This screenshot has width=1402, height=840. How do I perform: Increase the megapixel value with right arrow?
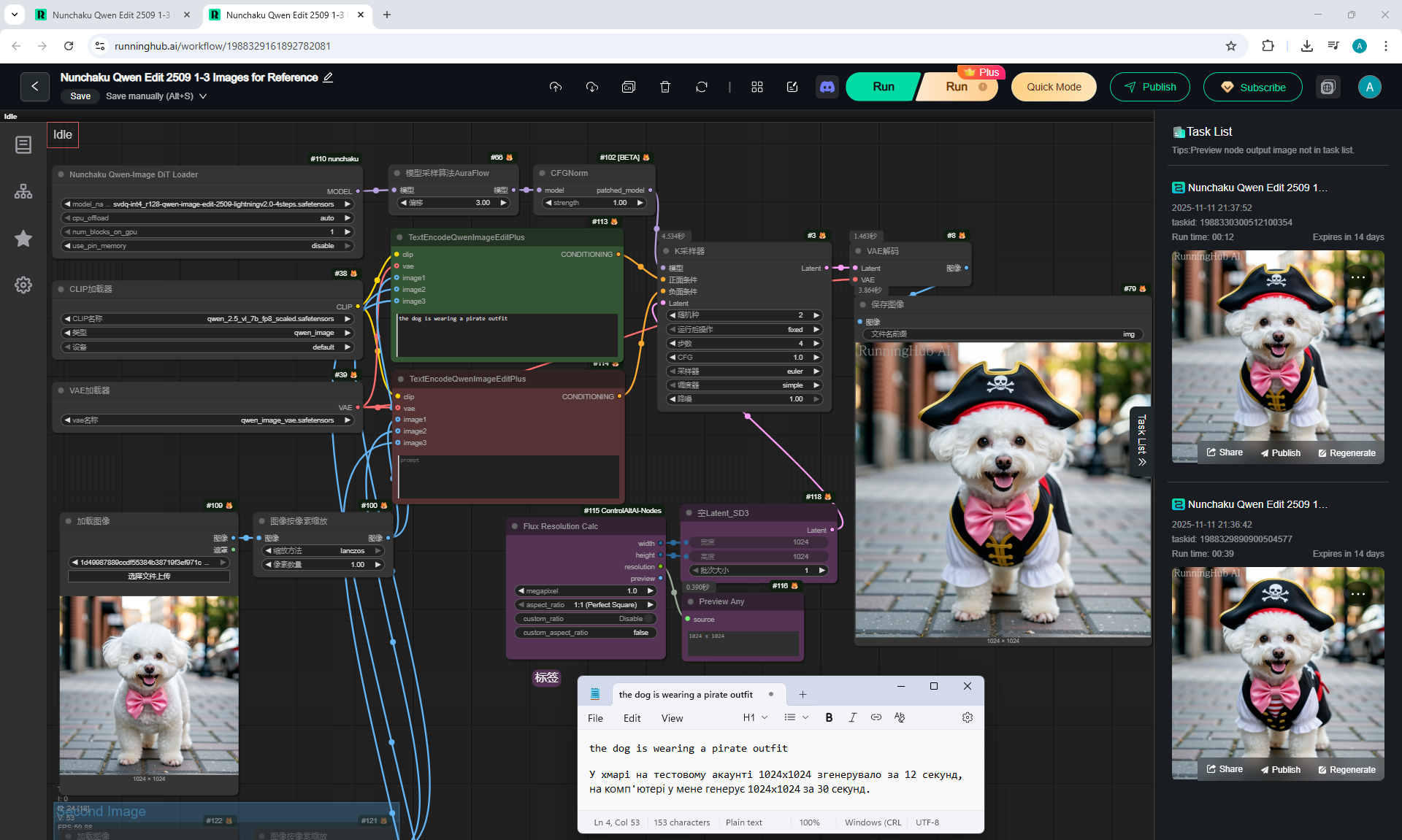pos(650,591)
